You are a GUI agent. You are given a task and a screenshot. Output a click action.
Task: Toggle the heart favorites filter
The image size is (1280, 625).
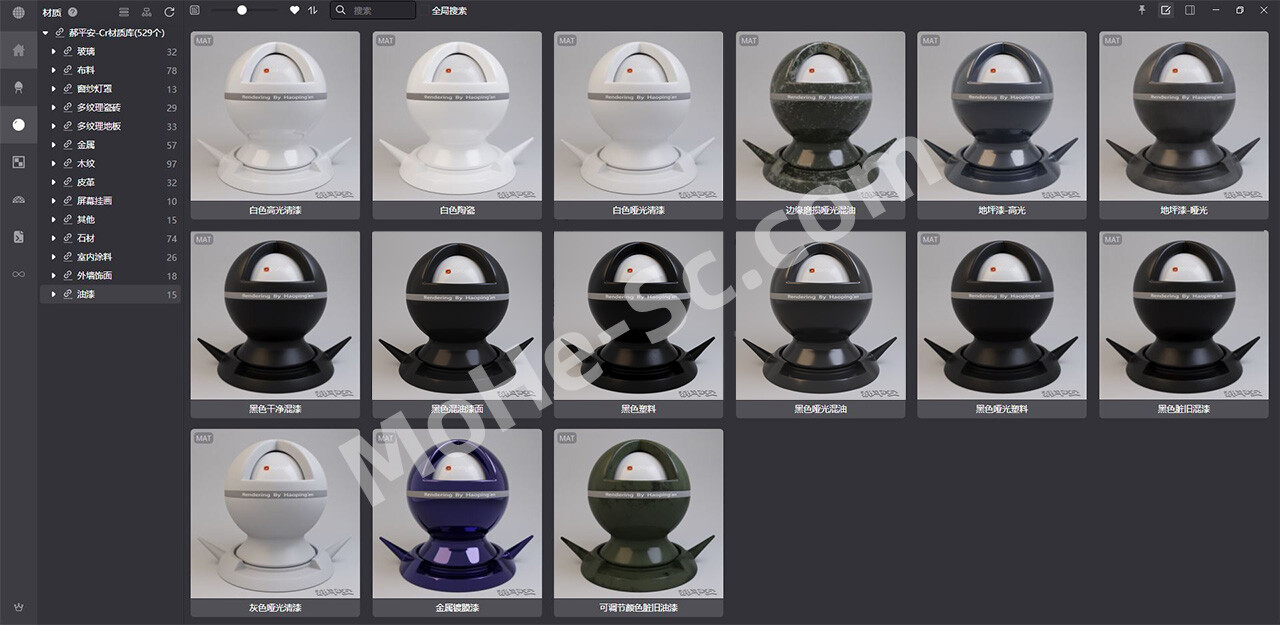(294, 10)
